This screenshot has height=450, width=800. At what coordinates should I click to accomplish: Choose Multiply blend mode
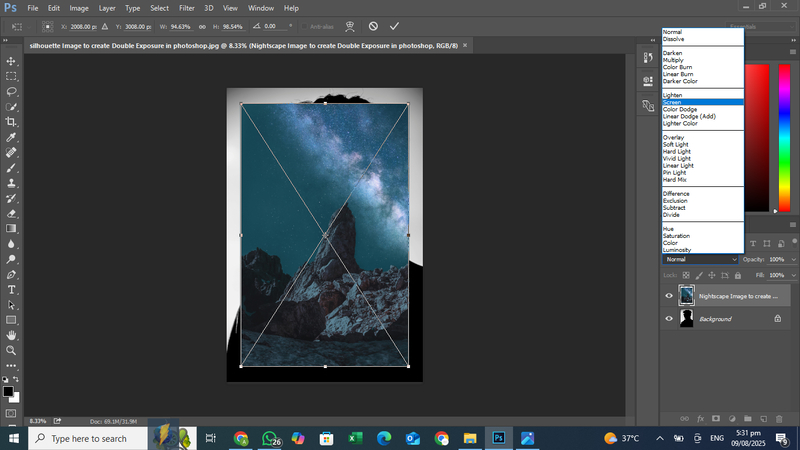pyautogui.click(x=703, y=60)
